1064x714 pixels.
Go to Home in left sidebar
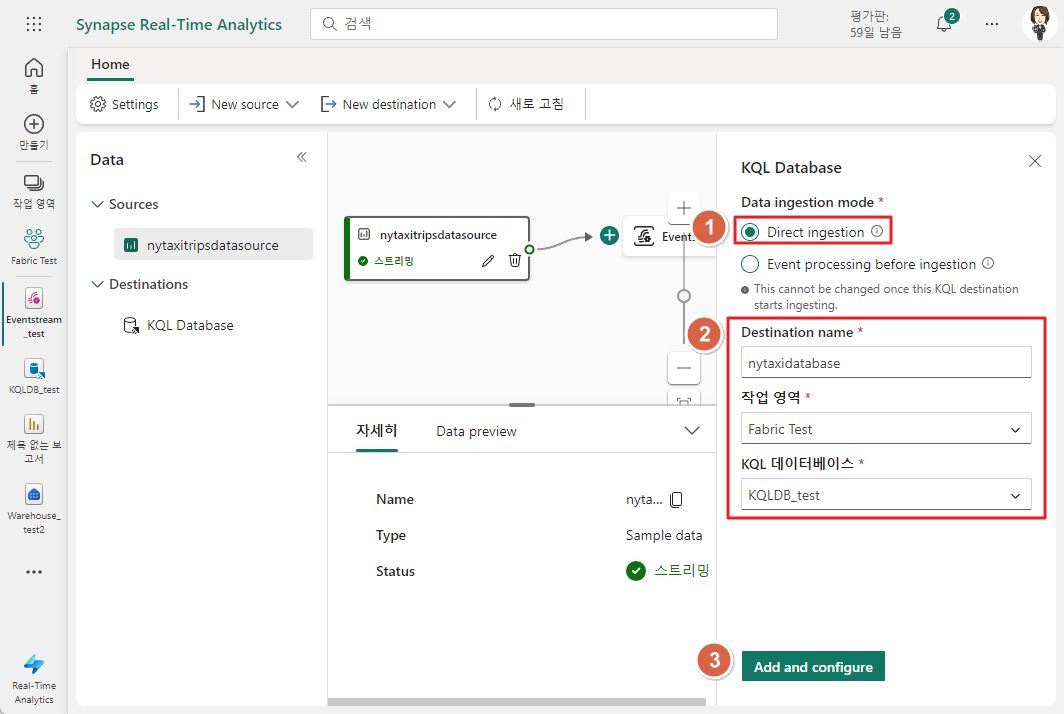click(34, 75)
